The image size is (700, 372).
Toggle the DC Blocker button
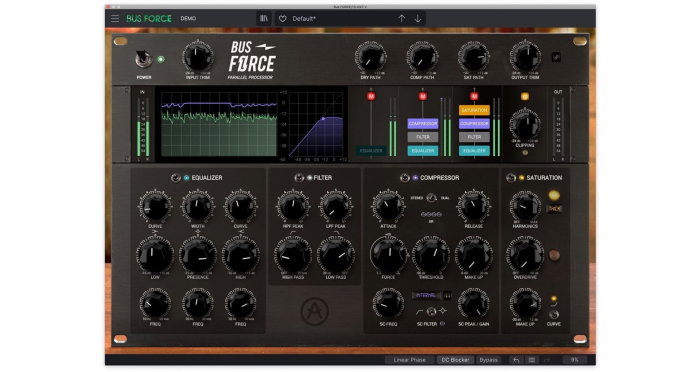tap(455, 359)
